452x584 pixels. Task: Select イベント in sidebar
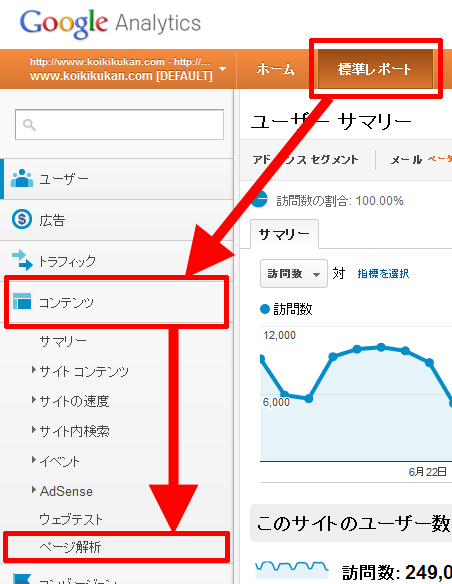(60, 461)
